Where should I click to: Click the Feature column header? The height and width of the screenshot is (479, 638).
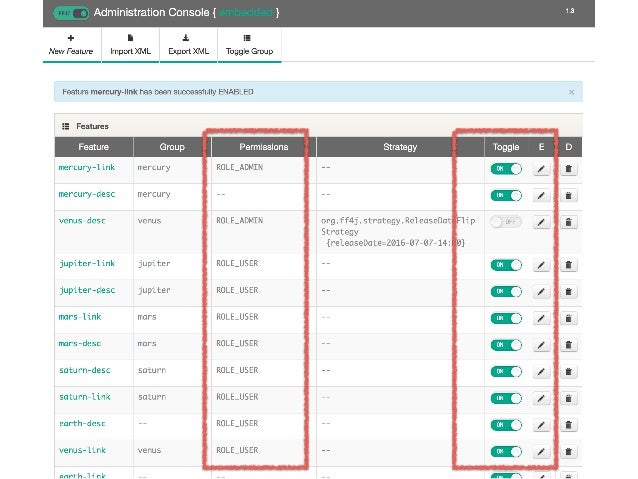coord(94,147)
